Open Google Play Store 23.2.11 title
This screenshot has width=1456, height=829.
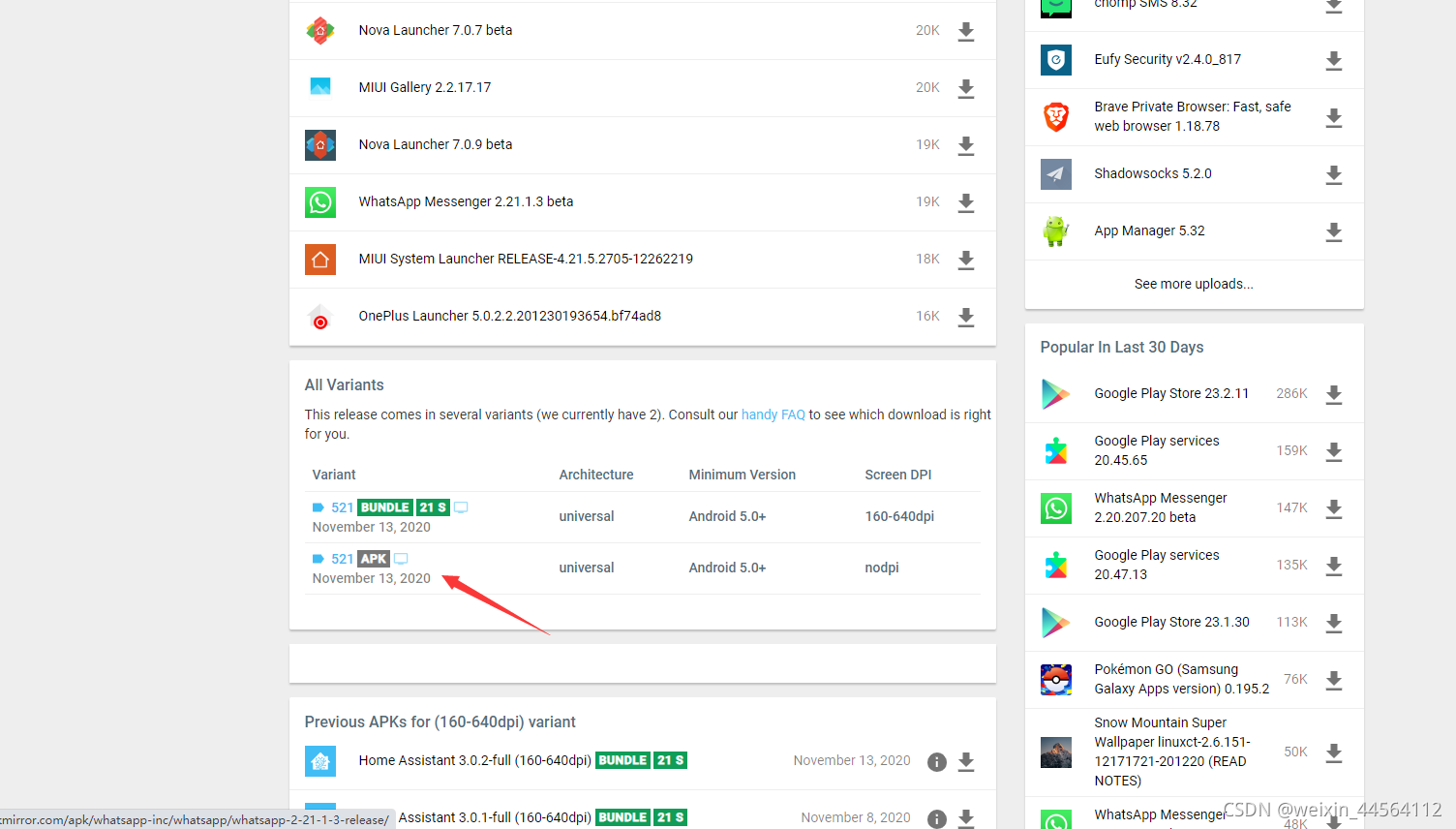[x=1171, y=393]
